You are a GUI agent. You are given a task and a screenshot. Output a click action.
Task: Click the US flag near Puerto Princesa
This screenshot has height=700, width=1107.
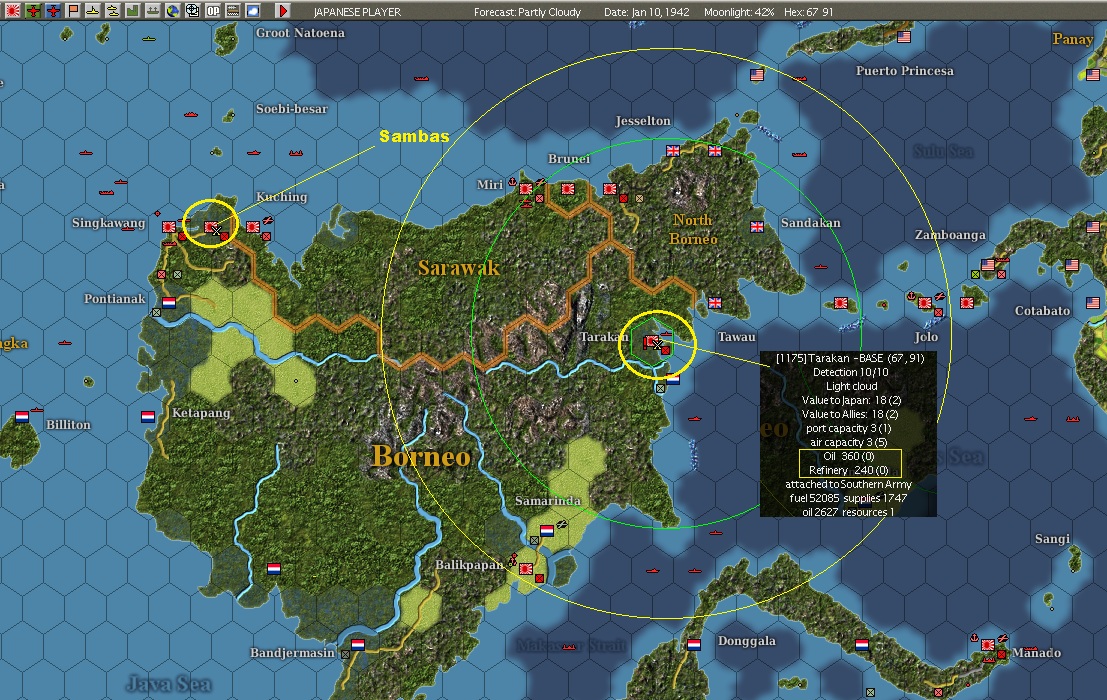tap(757, 74)
